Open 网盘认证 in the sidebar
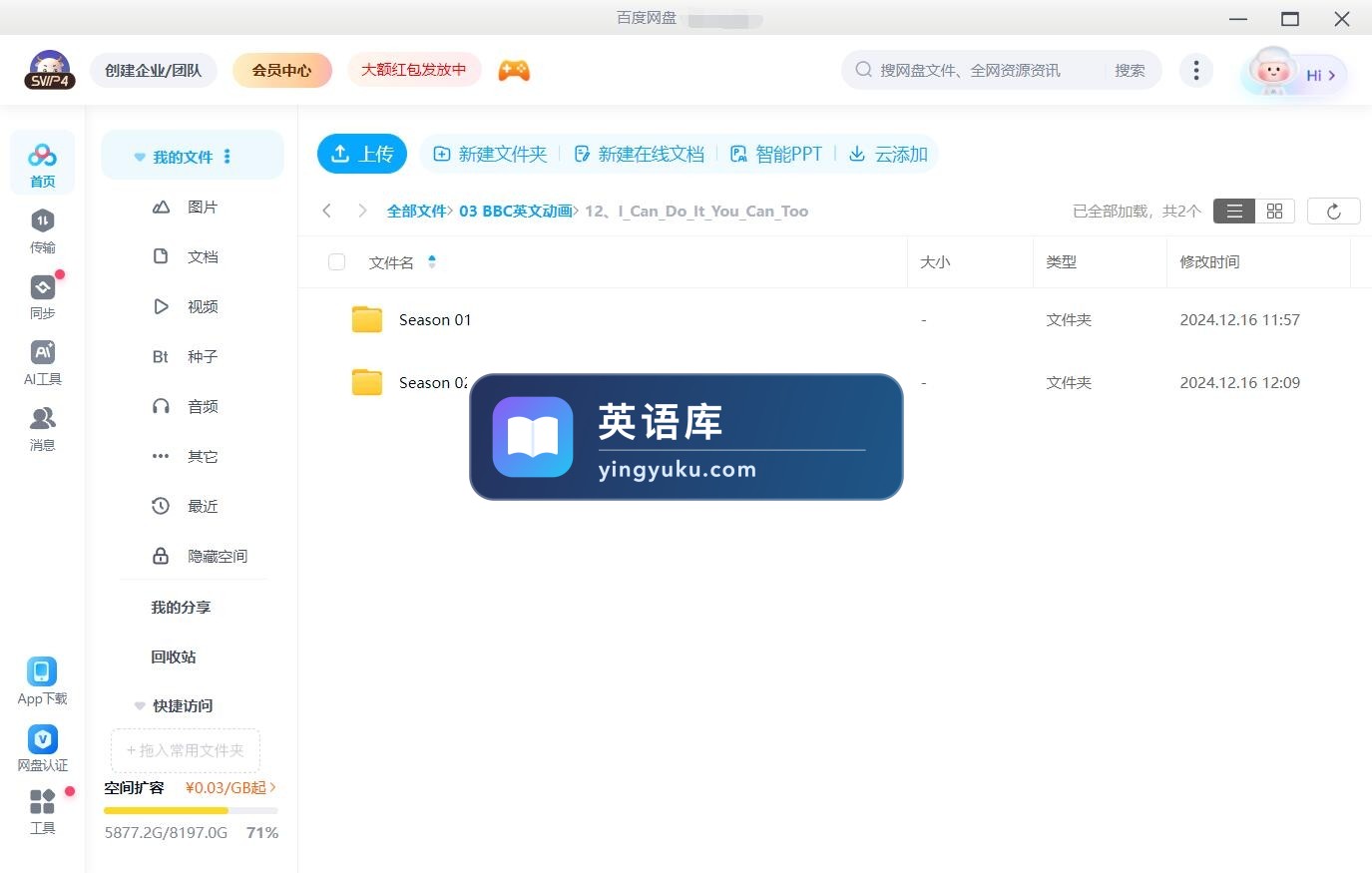The width and height of the screenshot is (1372, 873). (x=42, y=748)
